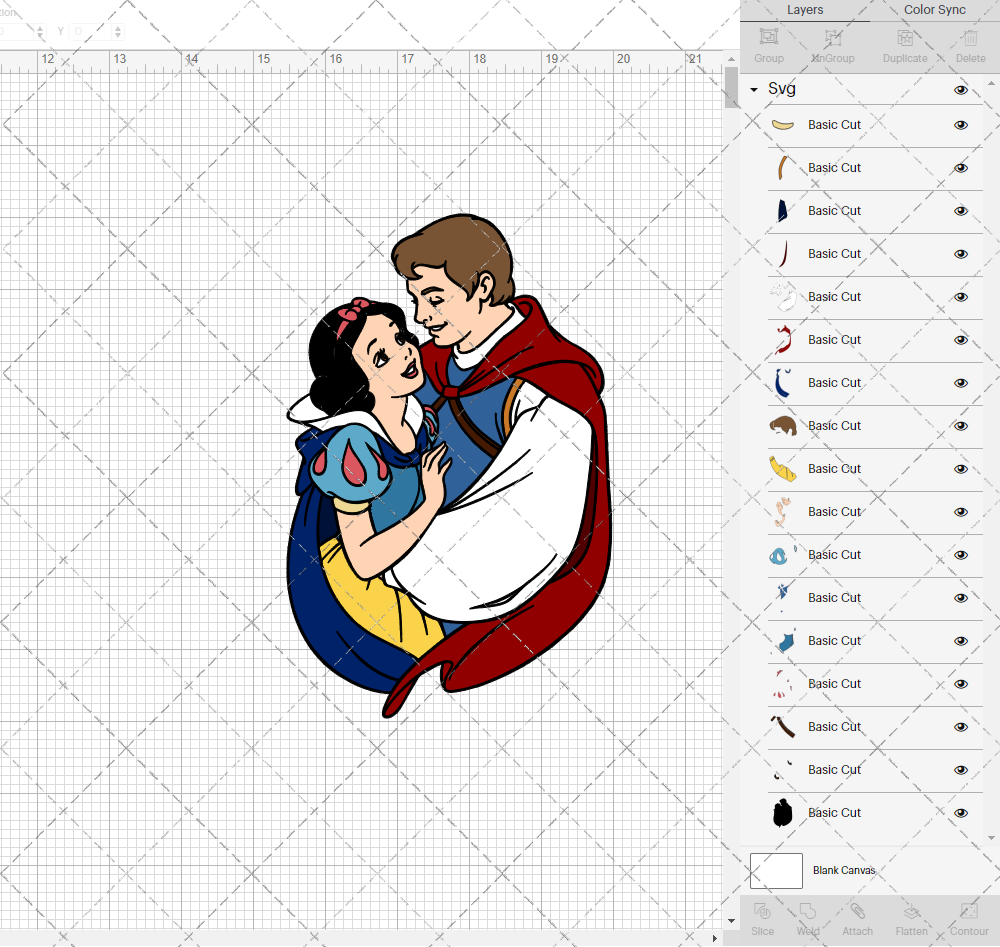This screenshot has height=947, width=1000.
Task: Select the Flatten tool
Action: (911, 911)
